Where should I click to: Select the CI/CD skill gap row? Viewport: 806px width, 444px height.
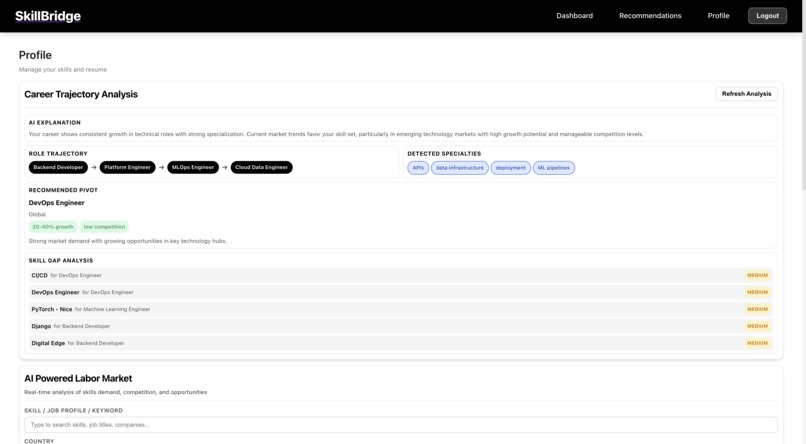point(400,275)
